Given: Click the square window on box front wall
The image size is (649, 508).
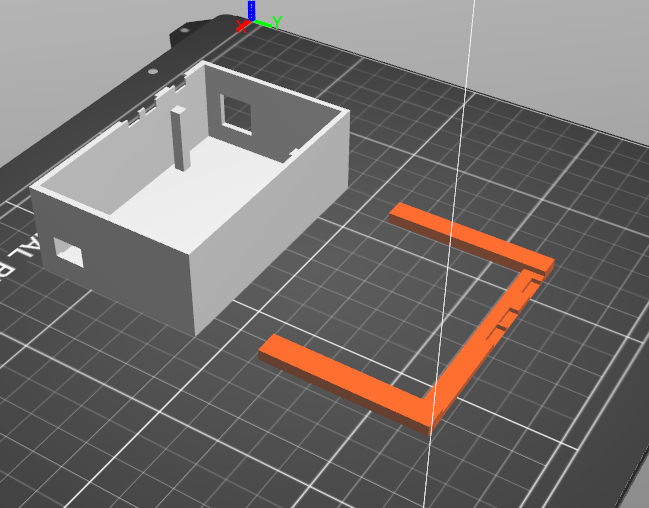Looking at the screenshot, I should point(69,252).
